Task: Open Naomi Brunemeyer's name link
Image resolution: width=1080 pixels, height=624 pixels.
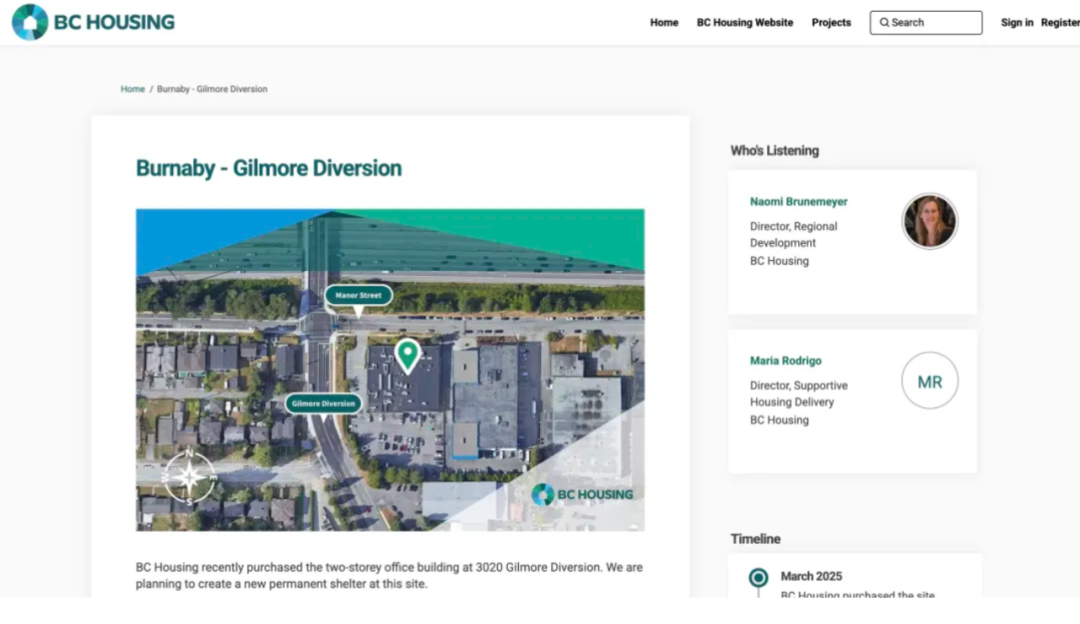Action: pos(799,202)
